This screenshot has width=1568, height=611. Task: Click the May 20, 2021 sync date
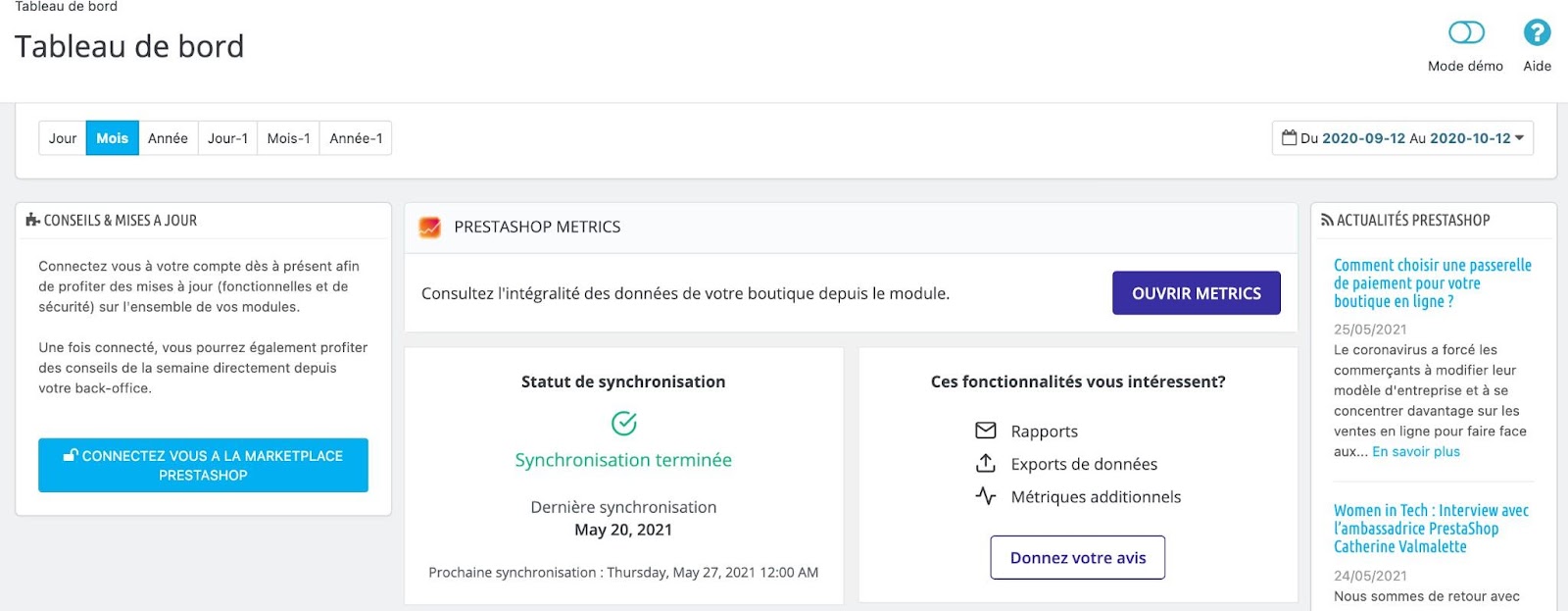click(623, 530)
